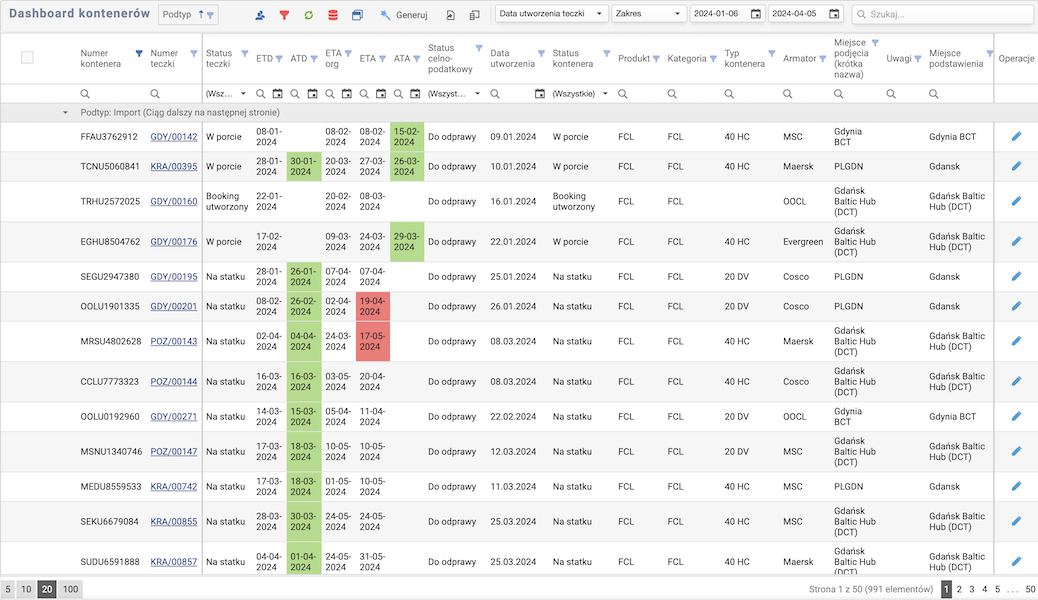Set page size to 100 rows

(x=70, y=589)
